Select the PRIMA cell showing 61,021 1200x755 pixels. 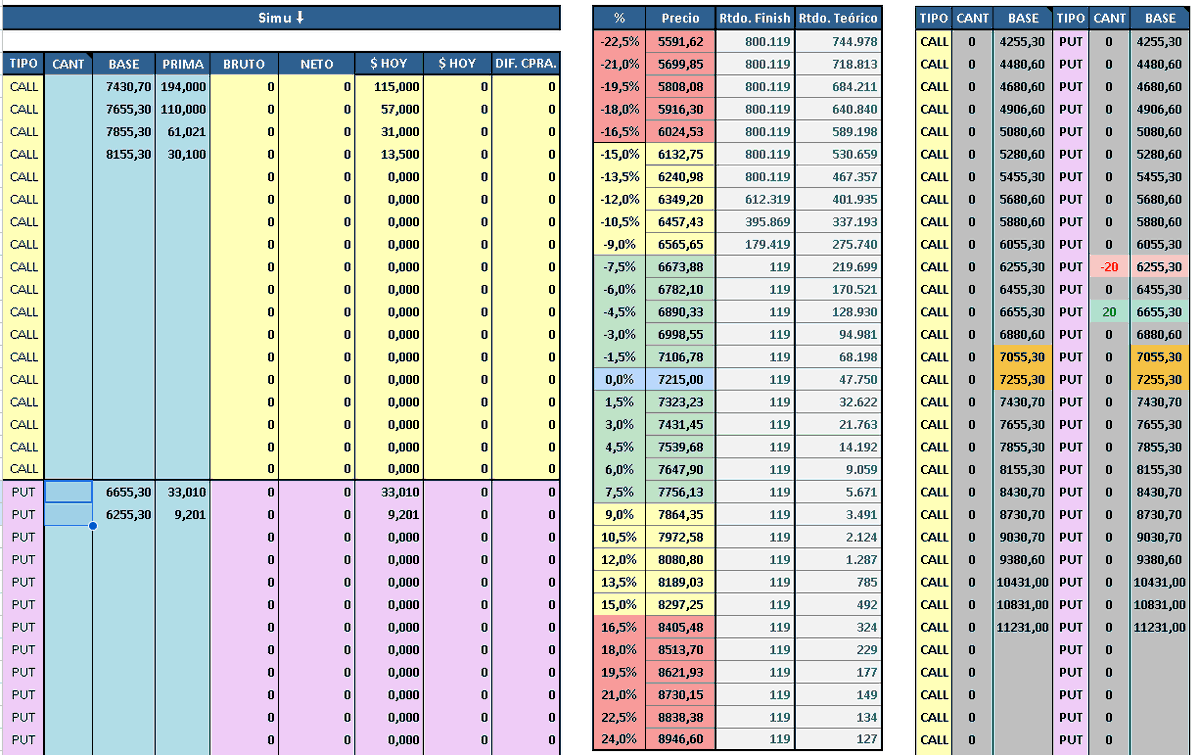click(x=182, y=131)
